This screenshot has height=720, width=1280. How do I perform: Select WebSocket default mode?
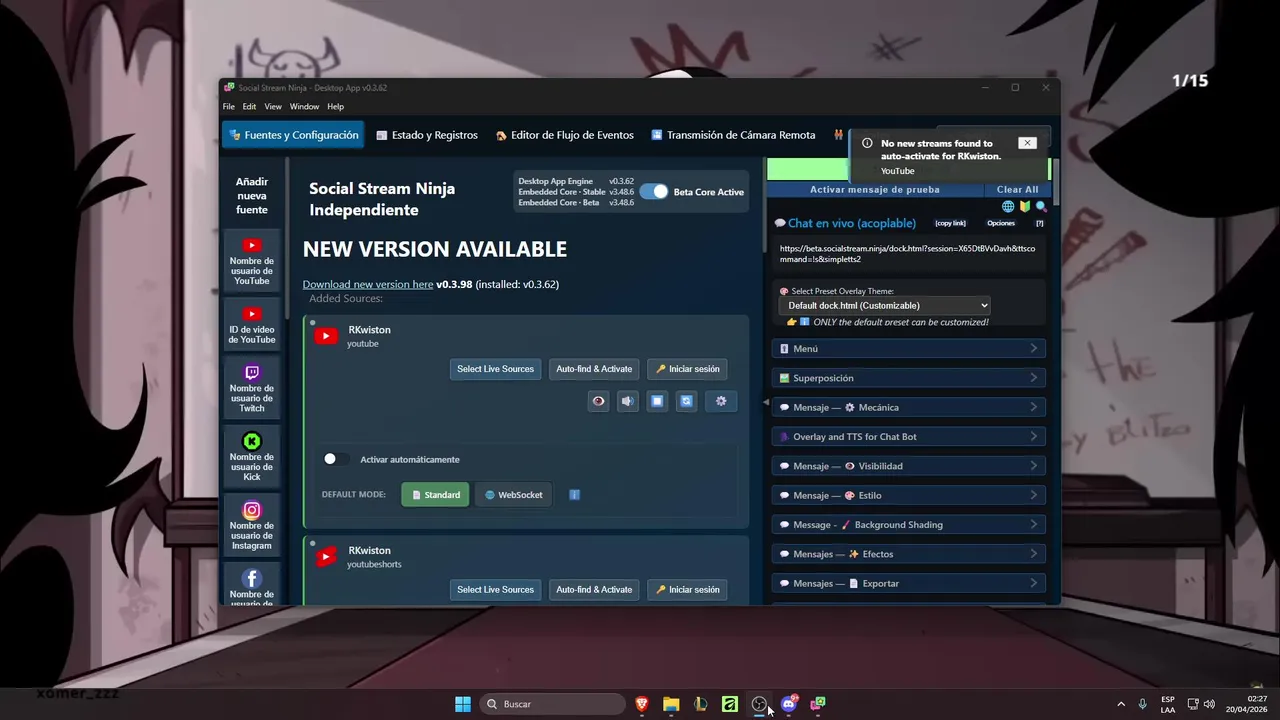[514, 495]
